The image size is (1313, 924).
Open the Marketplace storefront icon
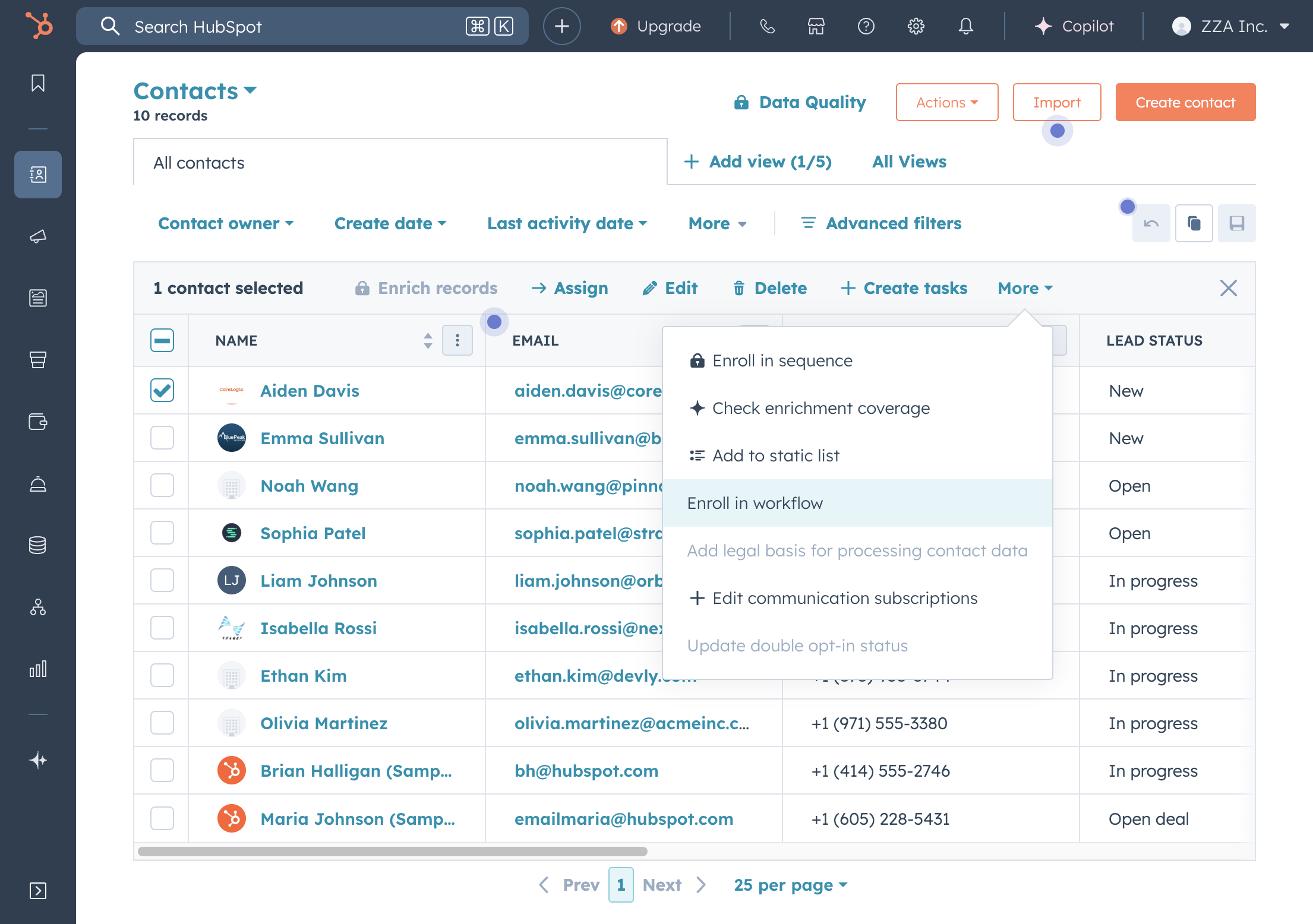pyautogui.click(x=816, y=26)
